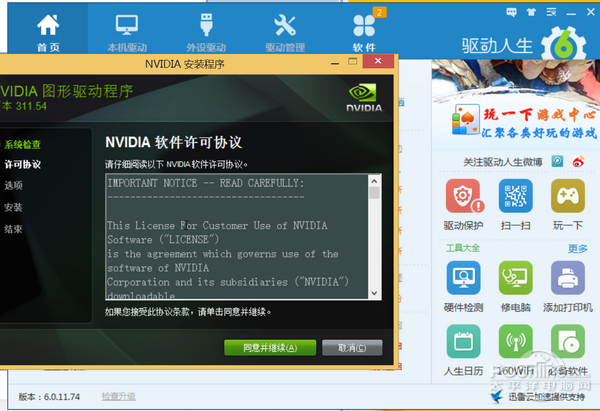This screenshot has width=600, height=411.
Task: Close the NVIDIA 安装程序 window
Action: (x=378, y=61)
